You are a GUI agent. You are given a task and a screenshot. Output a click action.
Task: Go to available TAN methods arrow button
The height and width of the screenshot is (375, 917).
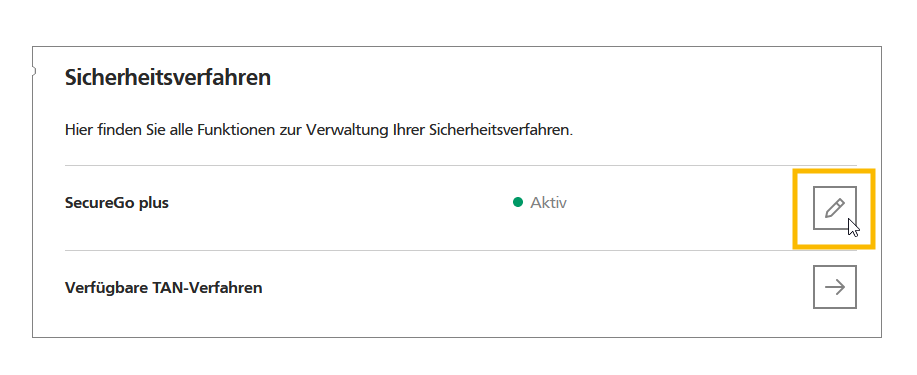pyautogui.click(x=835, y=287)
